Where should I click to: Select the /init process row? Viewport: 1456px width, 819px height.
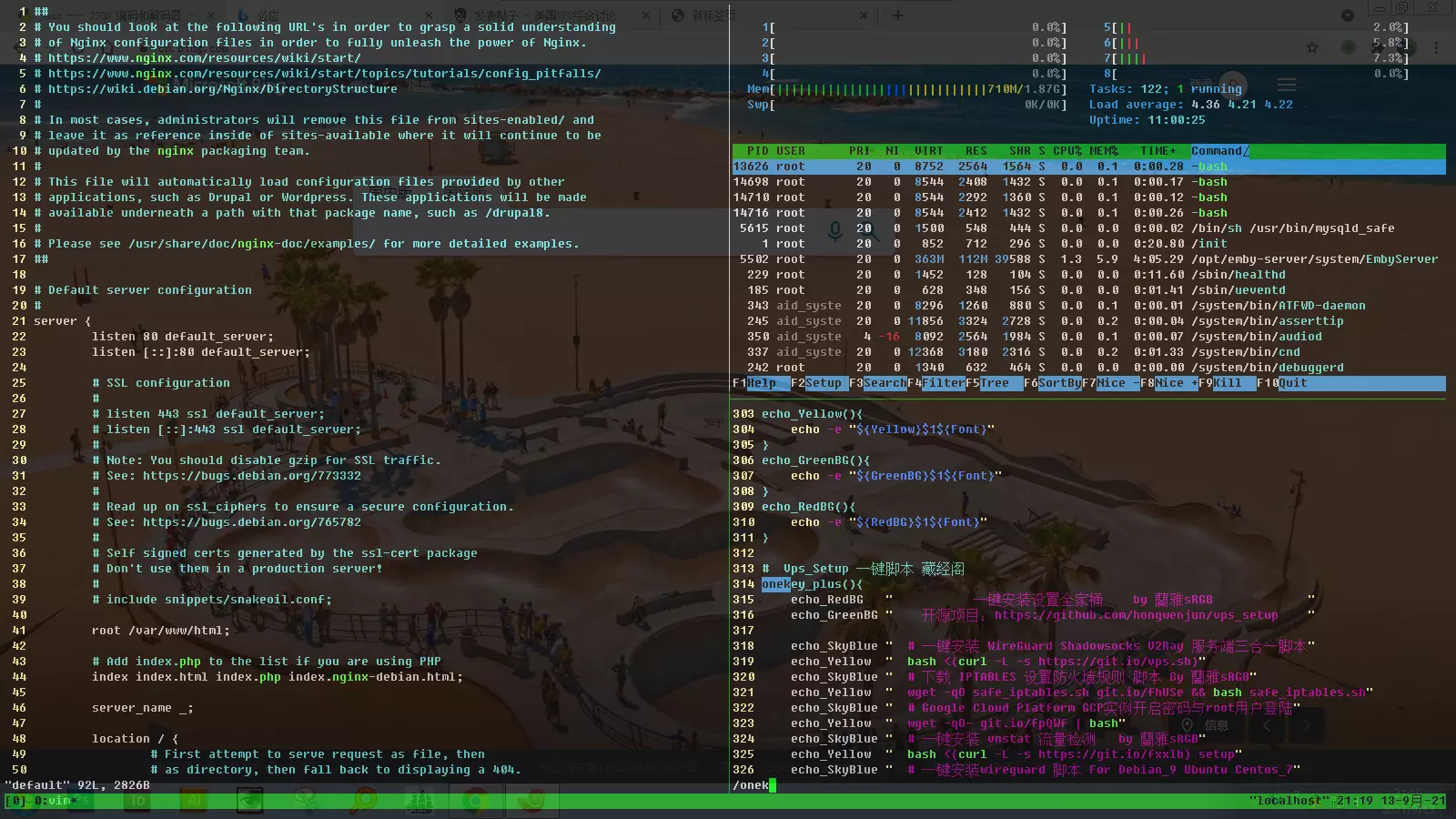click(1089, 244)
